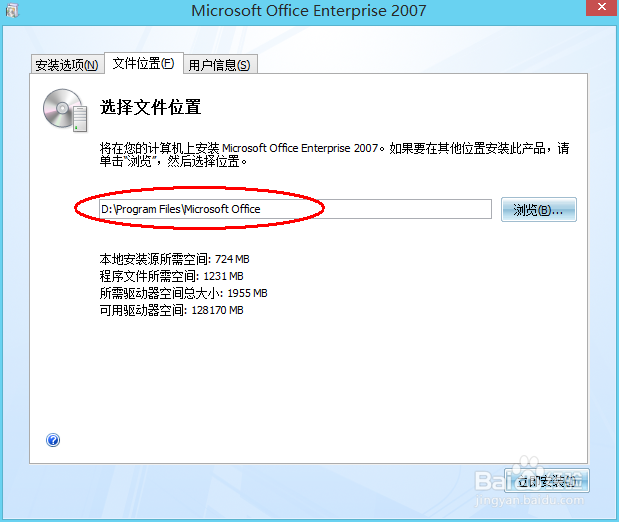Viewport: 619px width, 522px height.
Task: Open the 用户信息(S) tab
Action: (220, 64)
